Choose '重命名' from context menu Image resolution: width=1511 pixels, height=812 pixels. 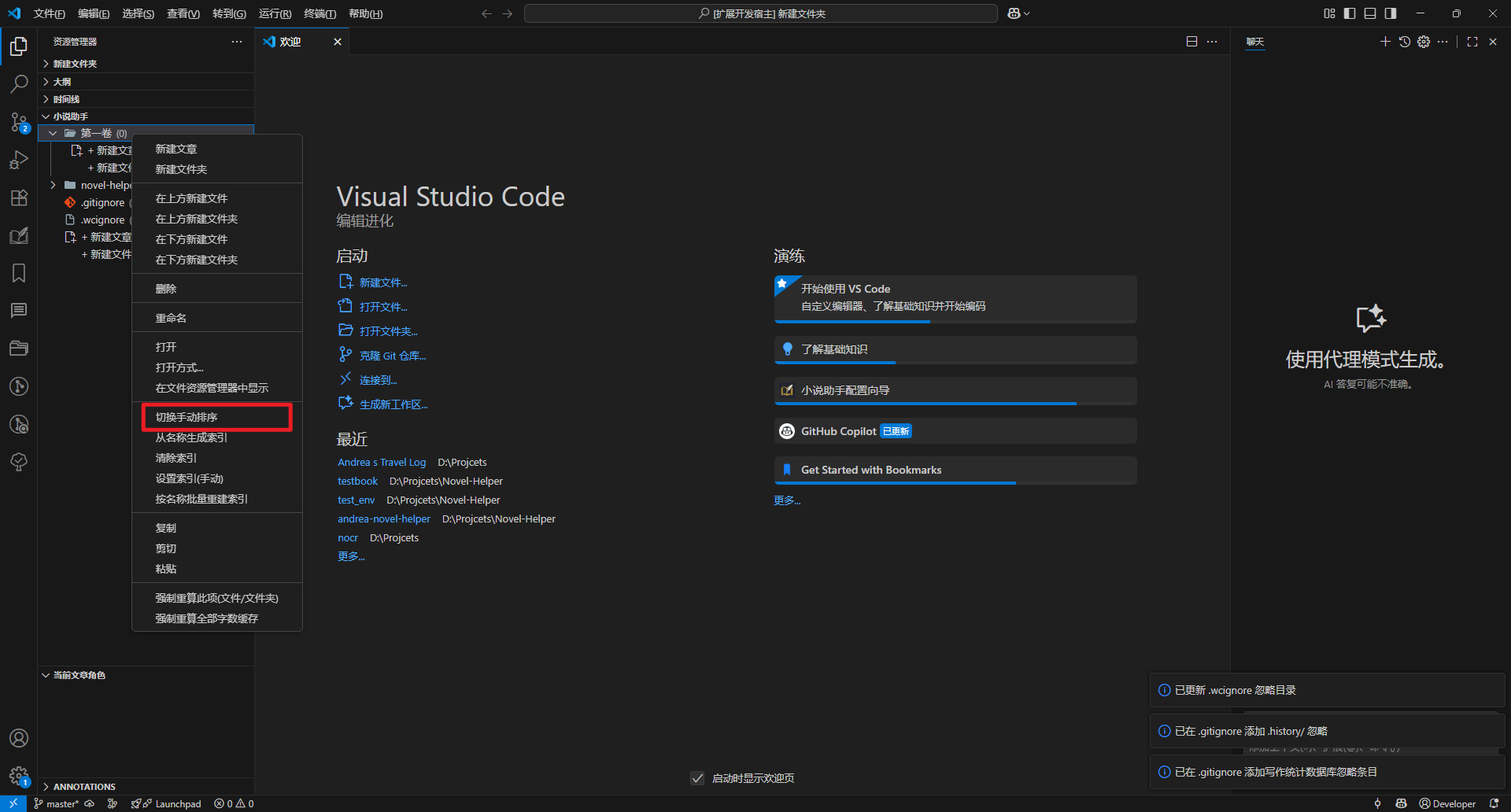pyautogui.click(x=171, y=318)
